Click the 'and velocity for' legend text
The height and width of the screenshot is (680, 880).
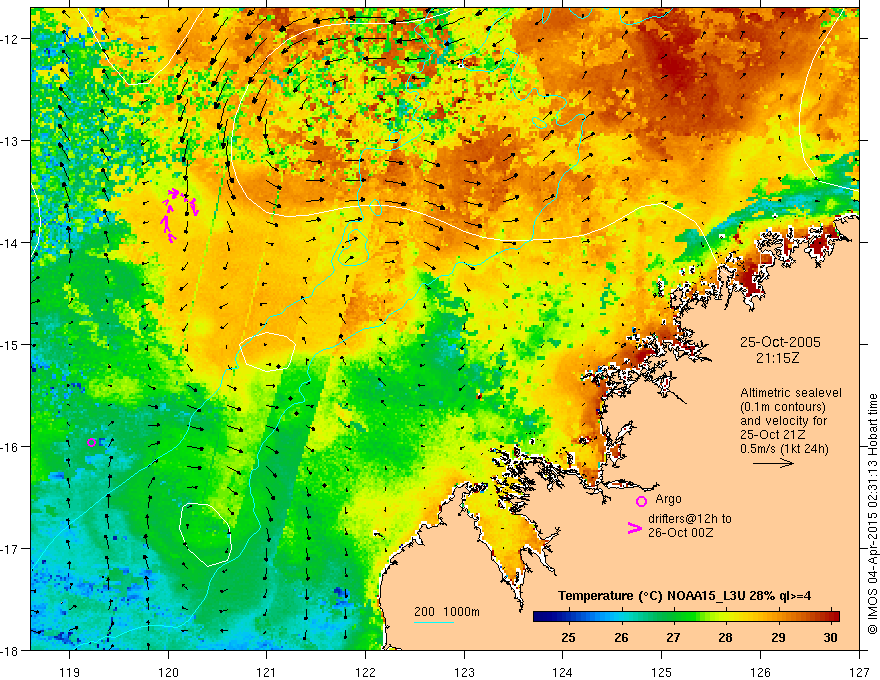(x=783, y=421)
